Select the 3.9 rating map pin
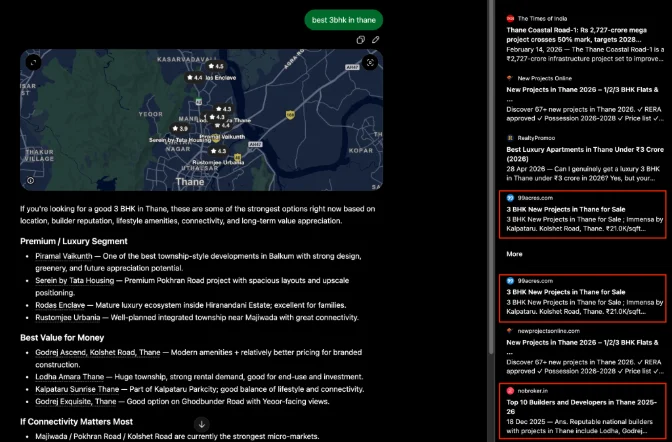This screenshot has height=442, width=672. (180, 128)
